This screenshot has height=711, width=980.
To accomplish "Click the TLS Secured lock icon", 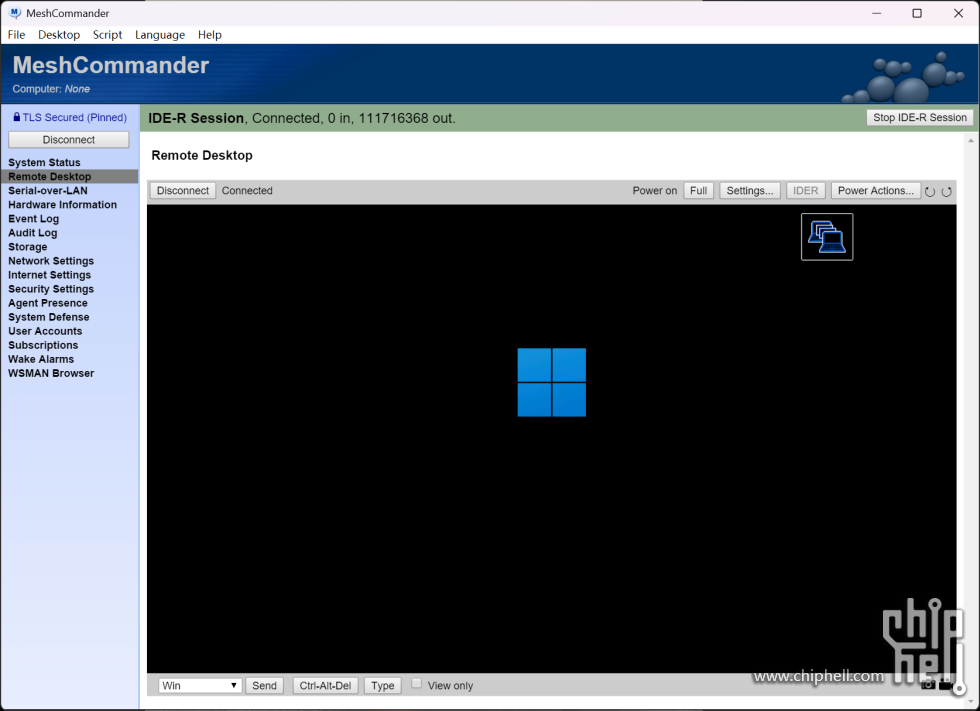I will coord(17,117).
